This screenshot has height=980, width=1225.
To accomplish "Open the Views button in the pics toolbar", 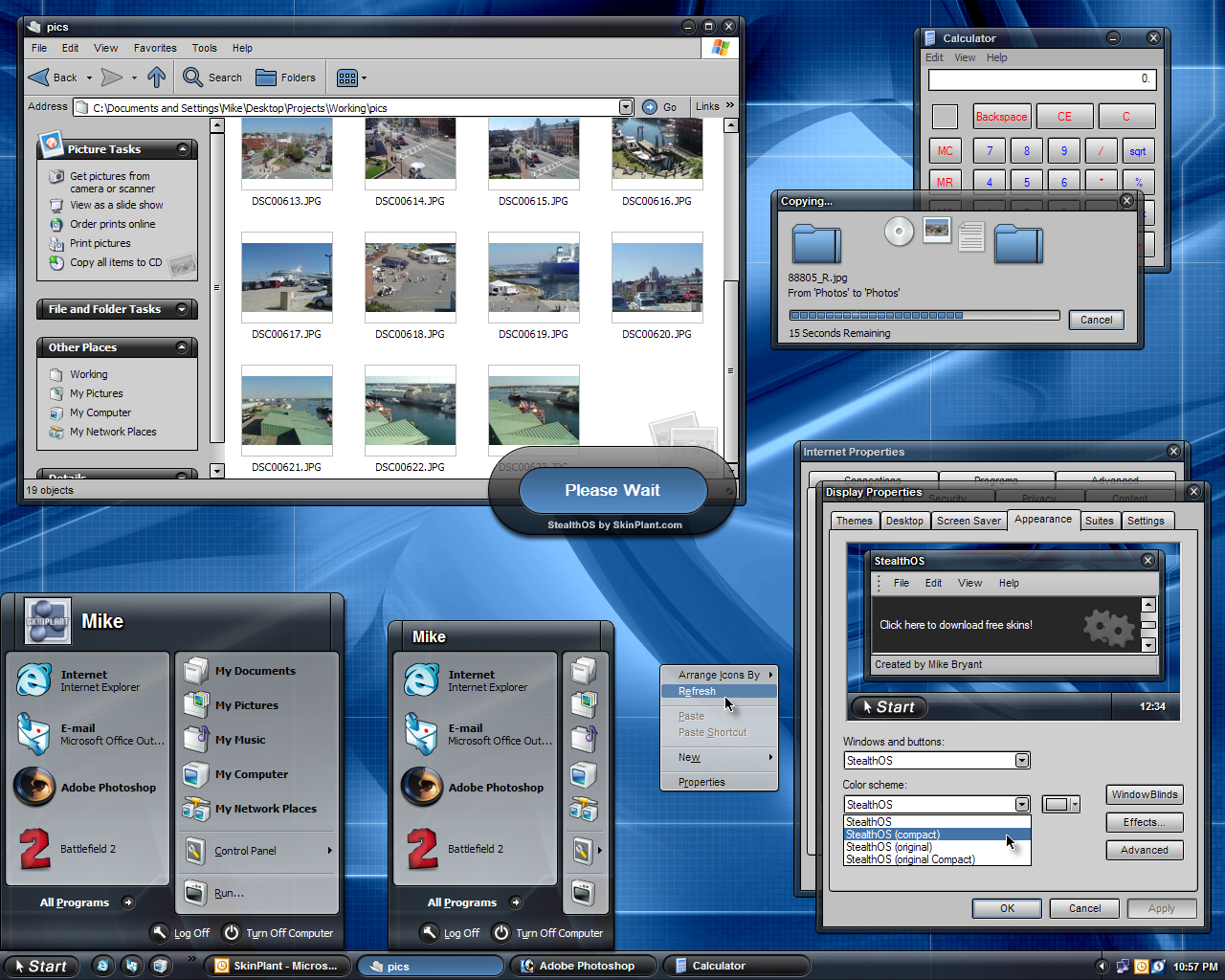I will (x=351, y=78).
